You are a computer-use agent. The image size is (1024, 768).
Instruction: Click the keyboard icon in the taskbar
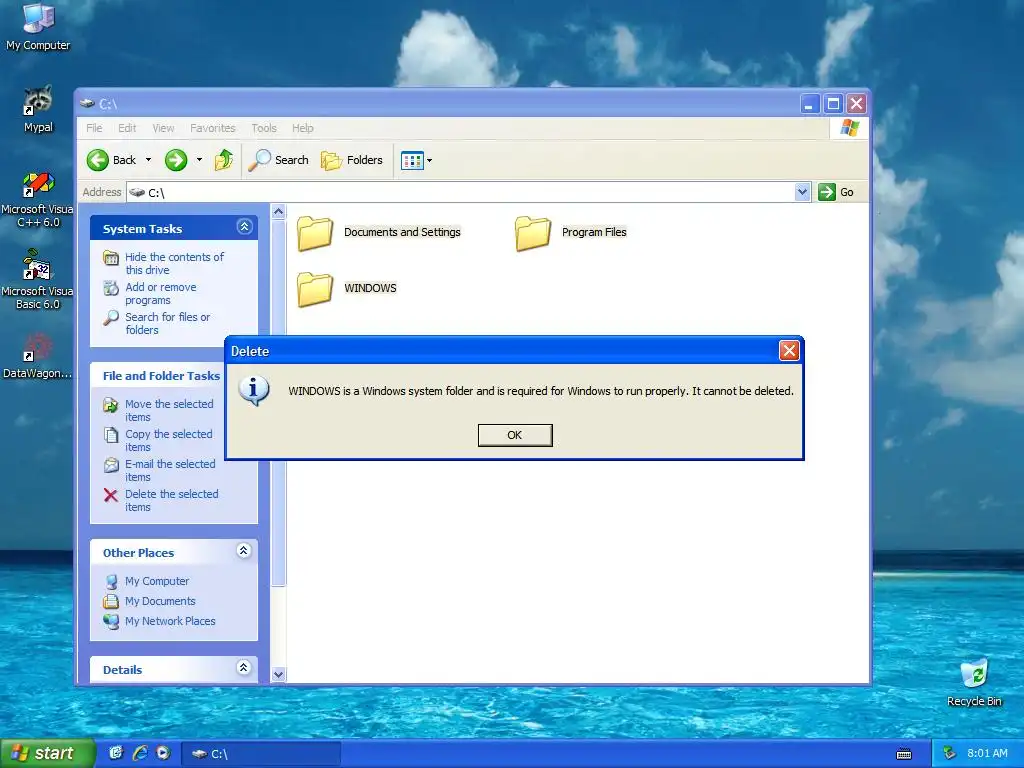click(904, 754)
